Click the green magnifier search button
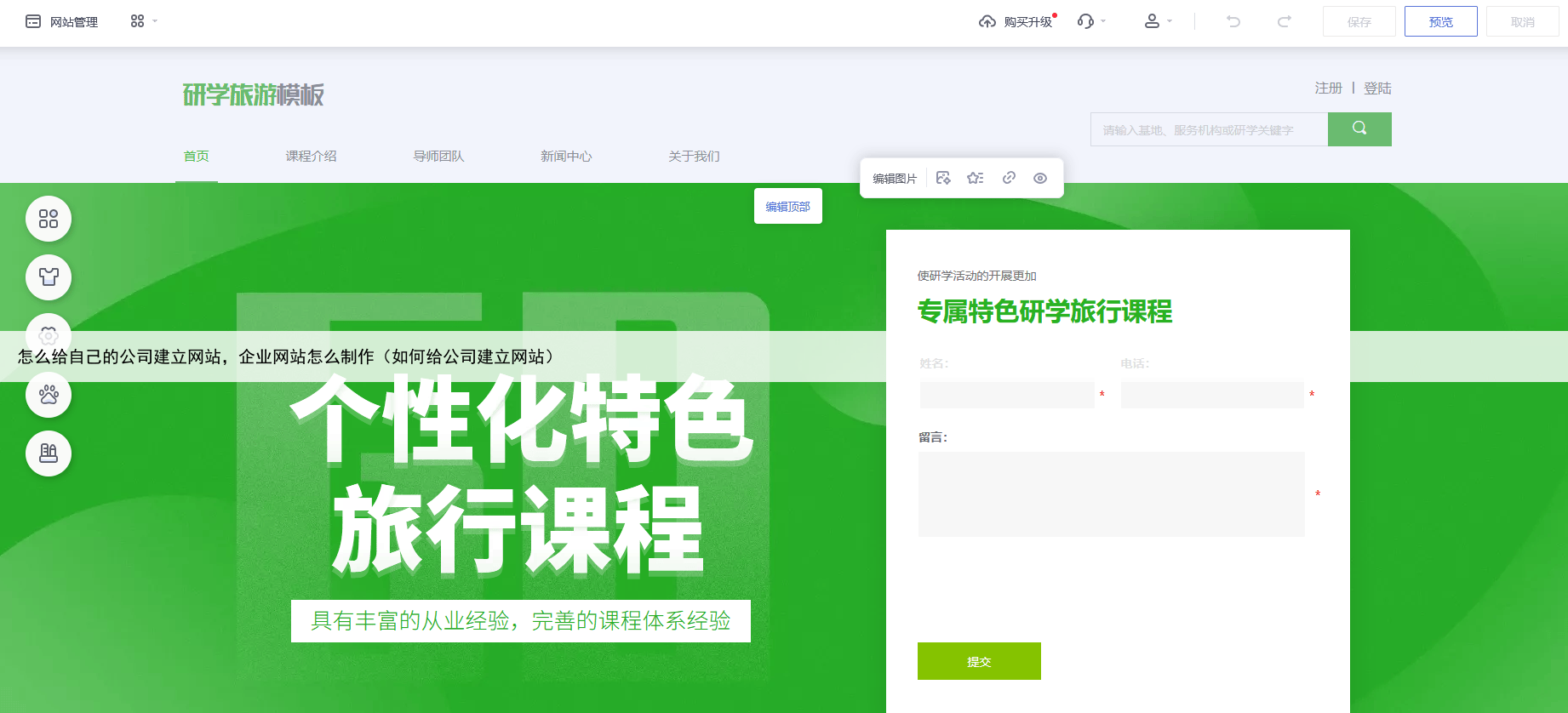Viewport: 1568px width, 713px height. coord(1359,129)
